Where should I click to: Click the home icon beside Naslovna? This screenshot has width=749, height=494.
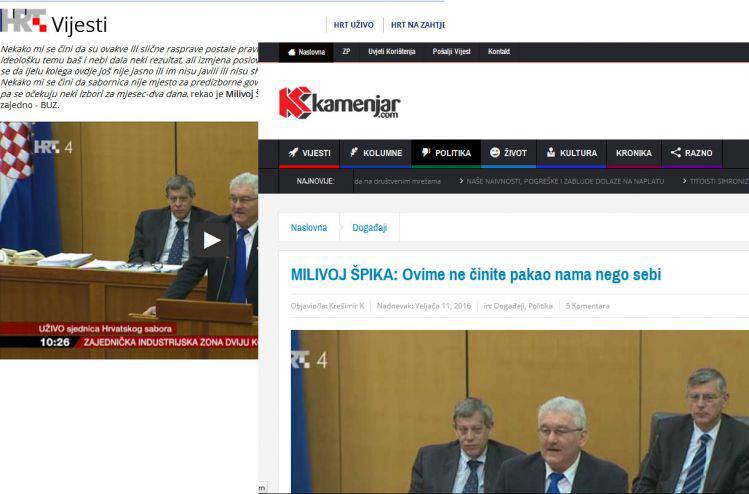[x=291, y=52]
